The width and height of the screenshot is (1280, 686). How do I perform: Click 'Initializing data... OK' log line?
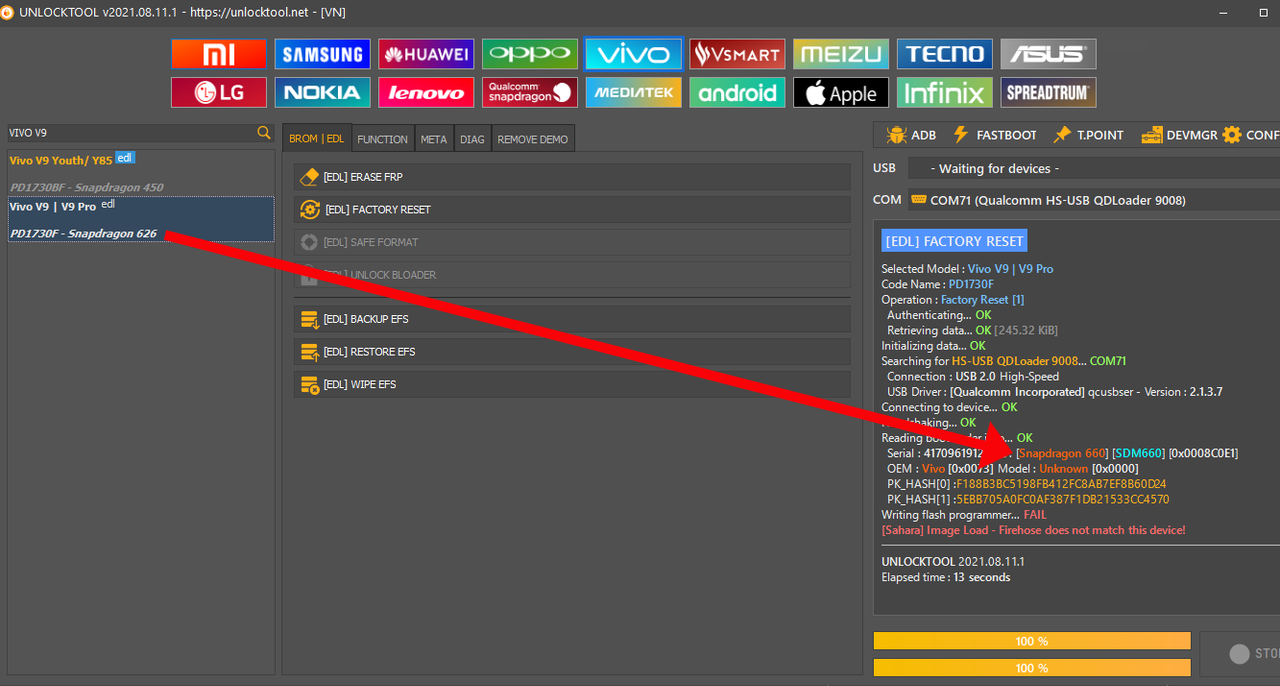coord(933,345)
